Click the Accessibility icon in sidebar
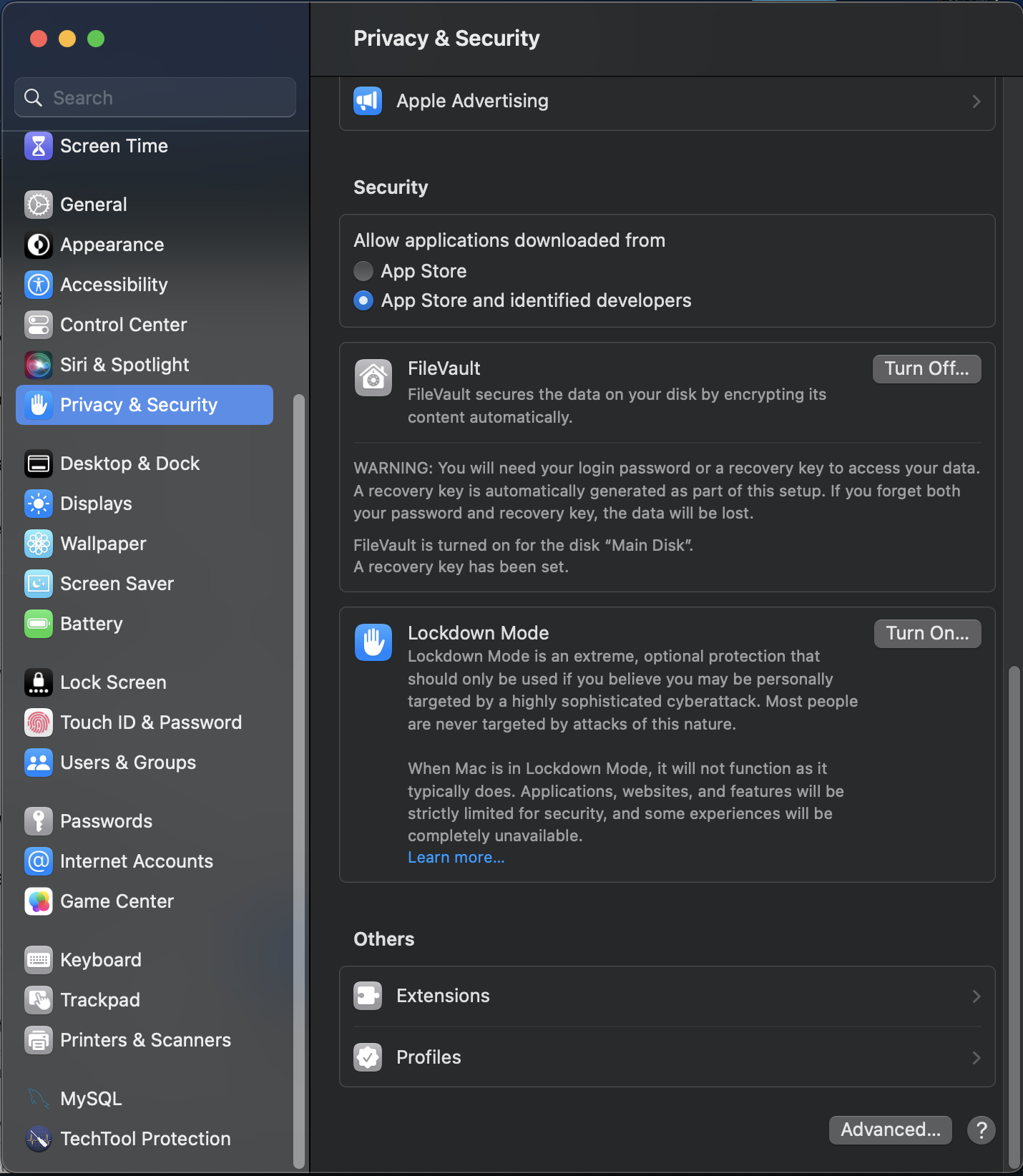1023x1176 pixels. 39,285
